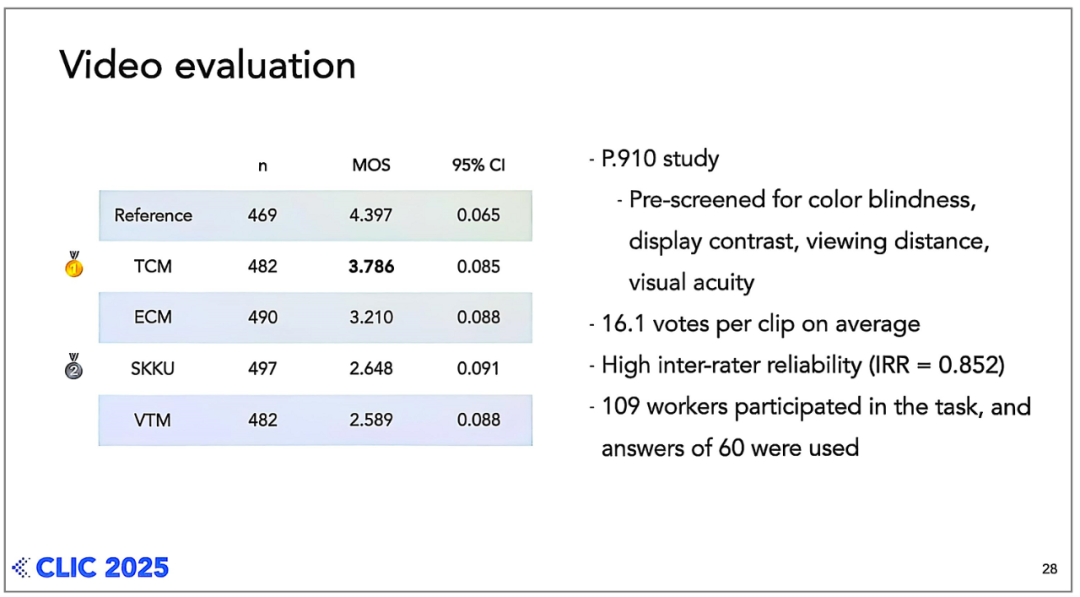Viewport: 1080px width, 597px height.
Task: Select the CLIC 2025 footer text
Action: [102, 568]
